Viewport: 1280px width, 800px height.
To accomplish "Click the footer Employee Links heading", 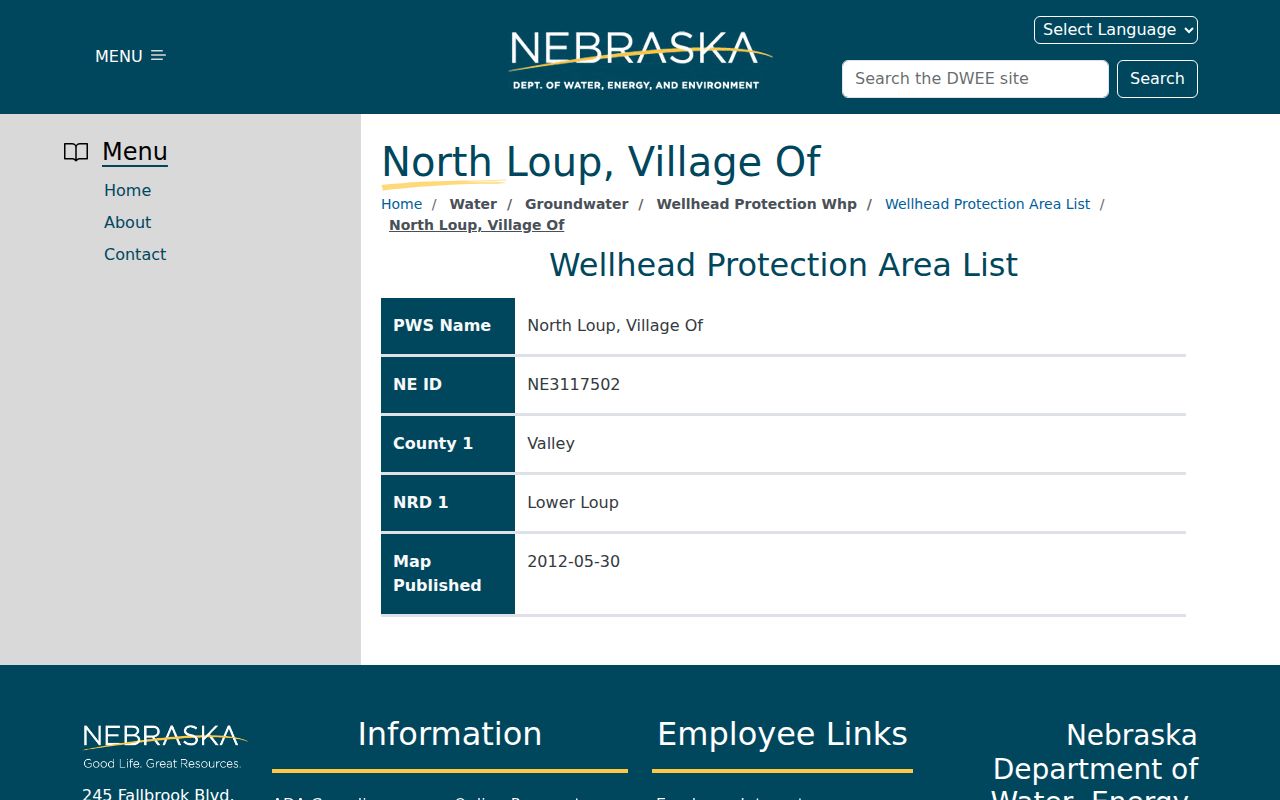I will pos(782,734).
